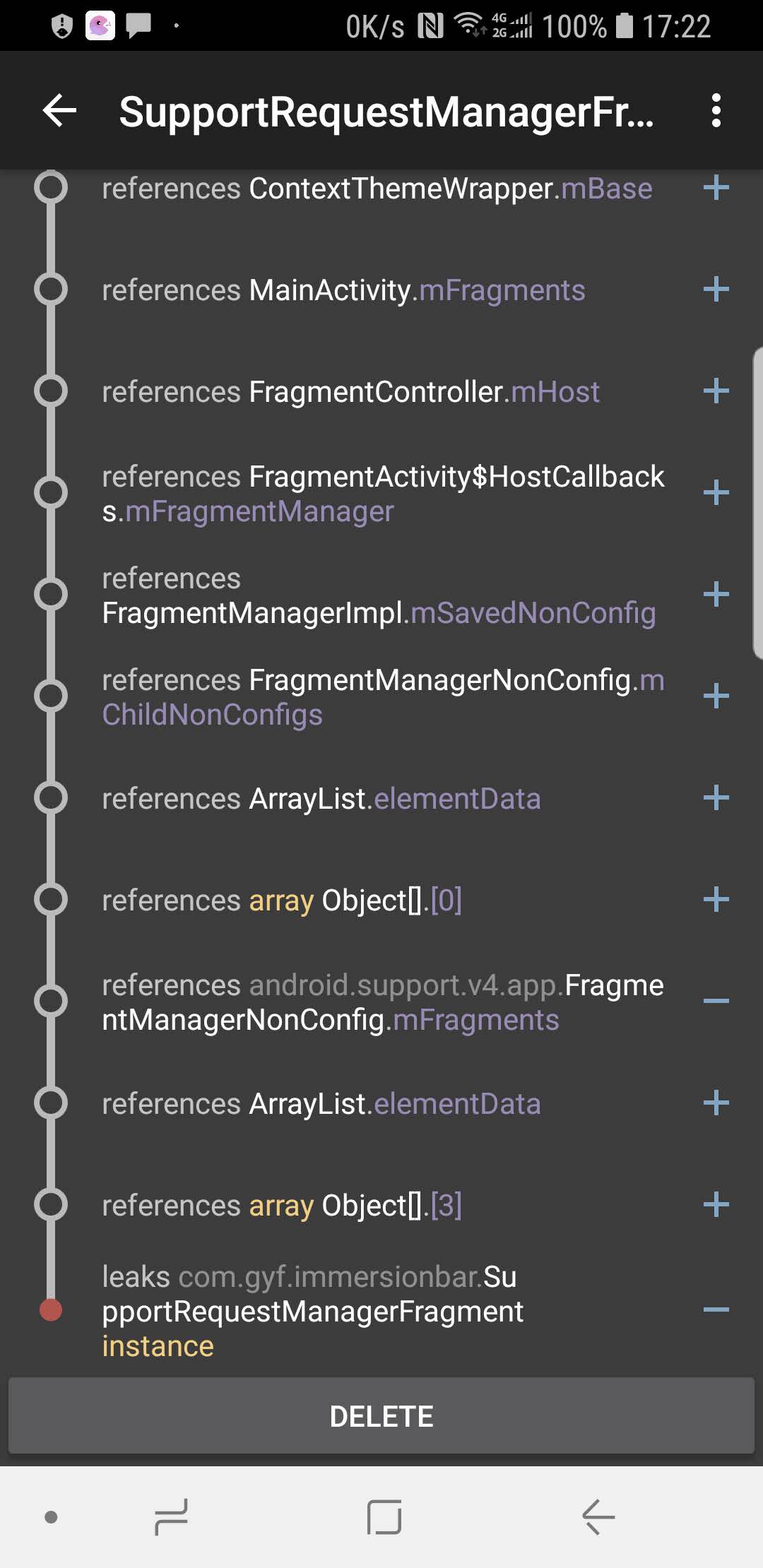
Task: Expand the ContextThemeWrapper.mBase reference
Action: [716, 188]
